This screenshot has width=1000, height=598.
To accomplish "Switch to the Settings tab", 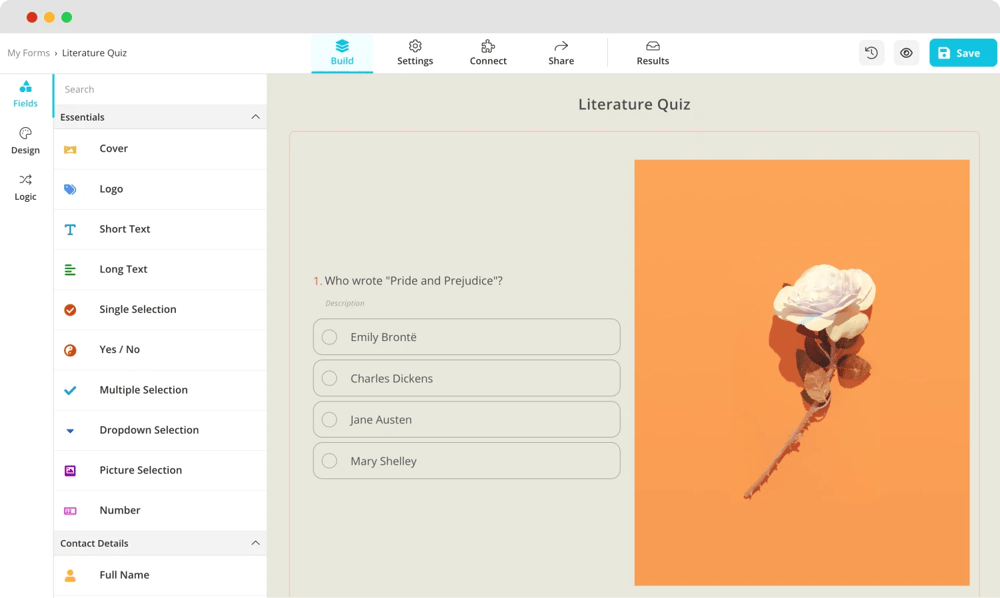I will 415,52.
